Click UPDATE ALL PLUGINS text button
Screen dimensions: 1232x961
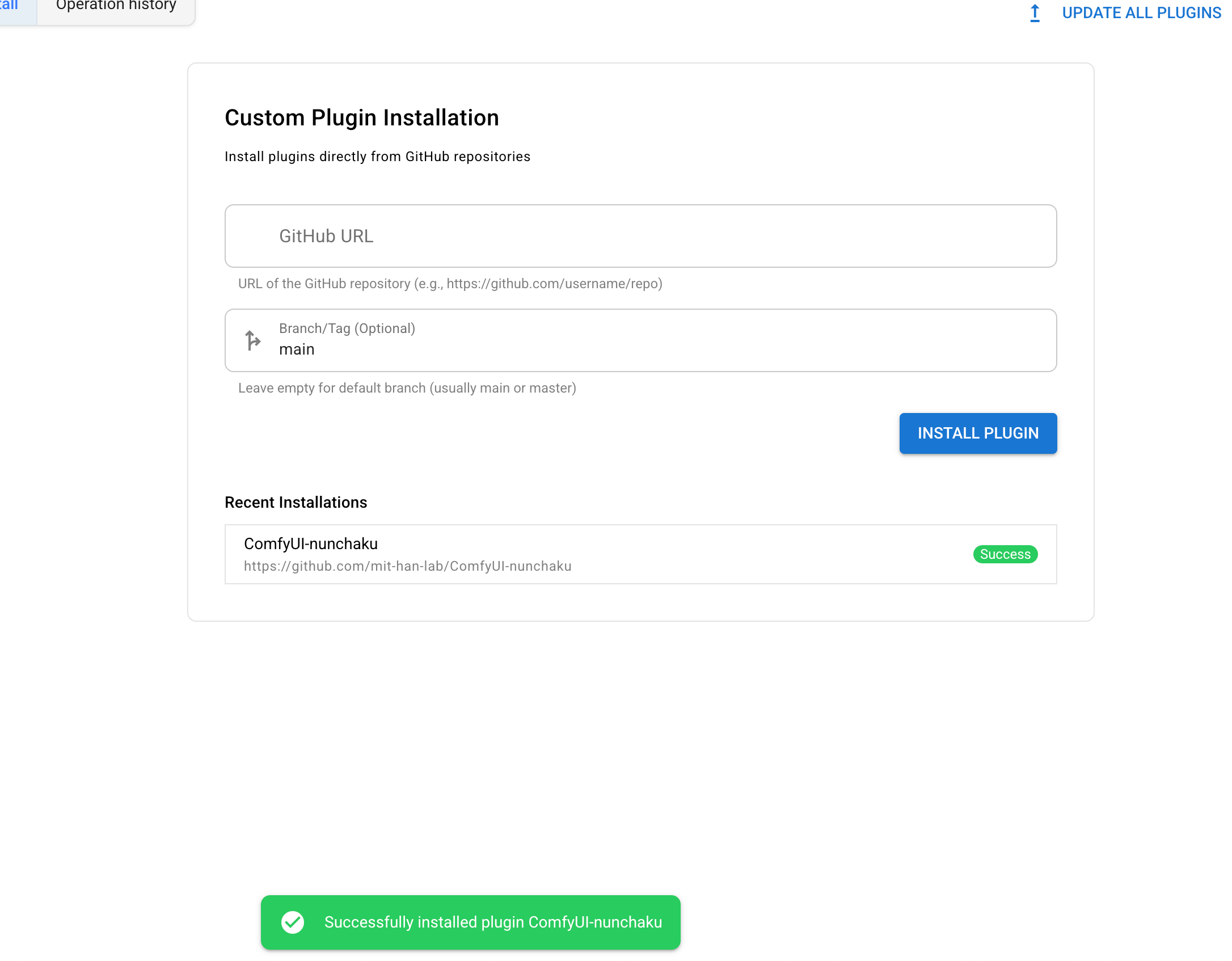1141,12
